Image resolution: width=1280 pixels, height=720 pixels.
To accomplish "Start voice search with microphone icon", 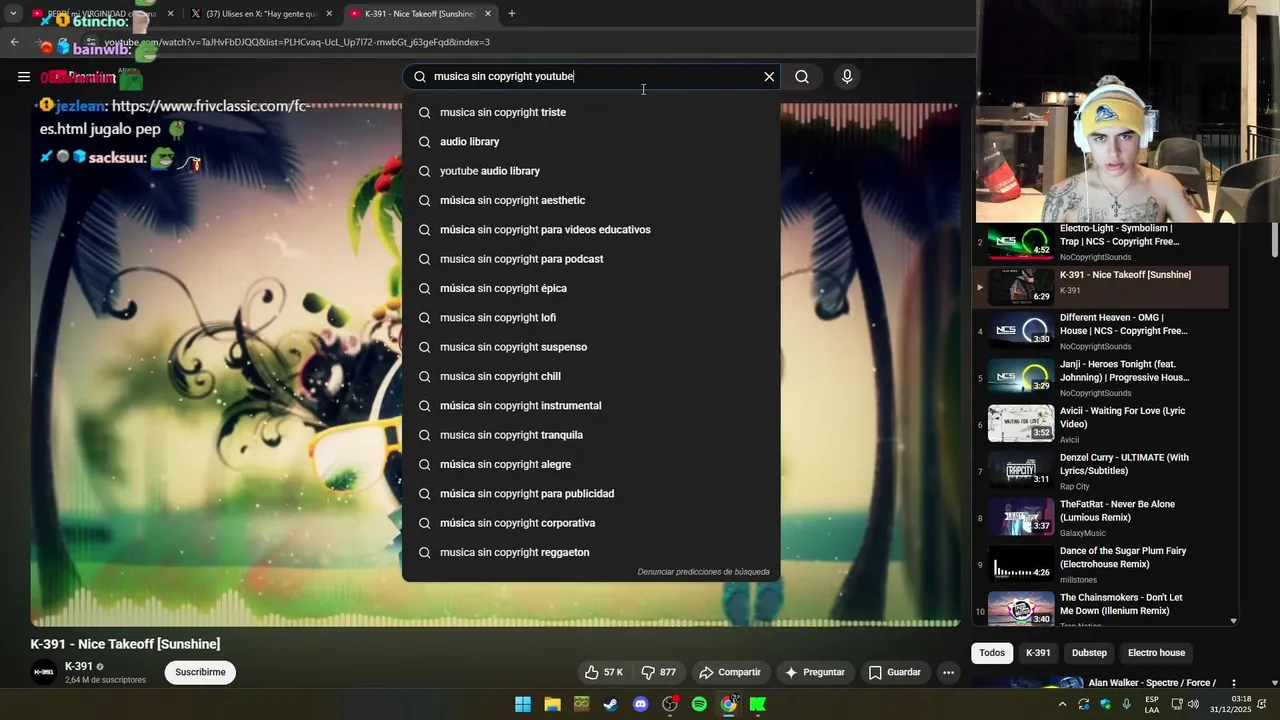I will click(x=847, y=77).
